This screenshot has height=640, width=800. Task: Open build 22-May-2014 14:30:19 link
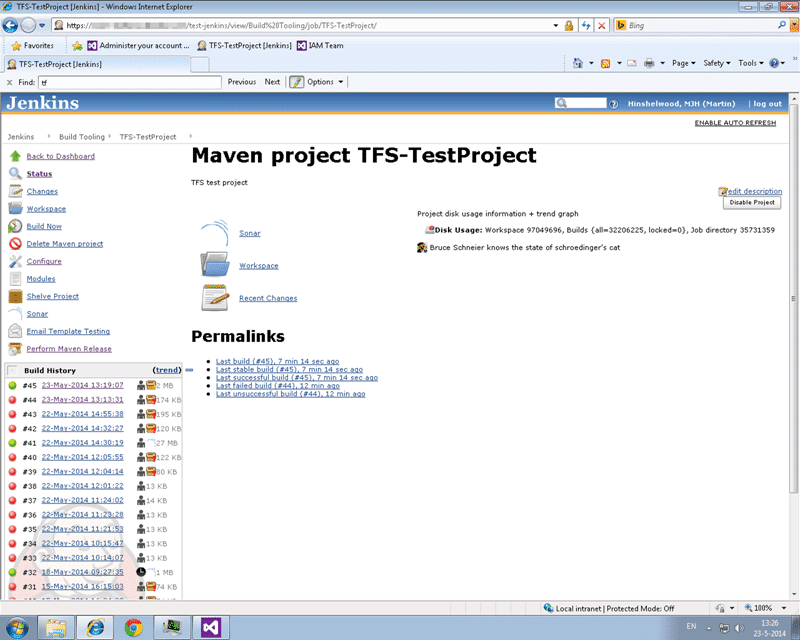click(83, 442)
